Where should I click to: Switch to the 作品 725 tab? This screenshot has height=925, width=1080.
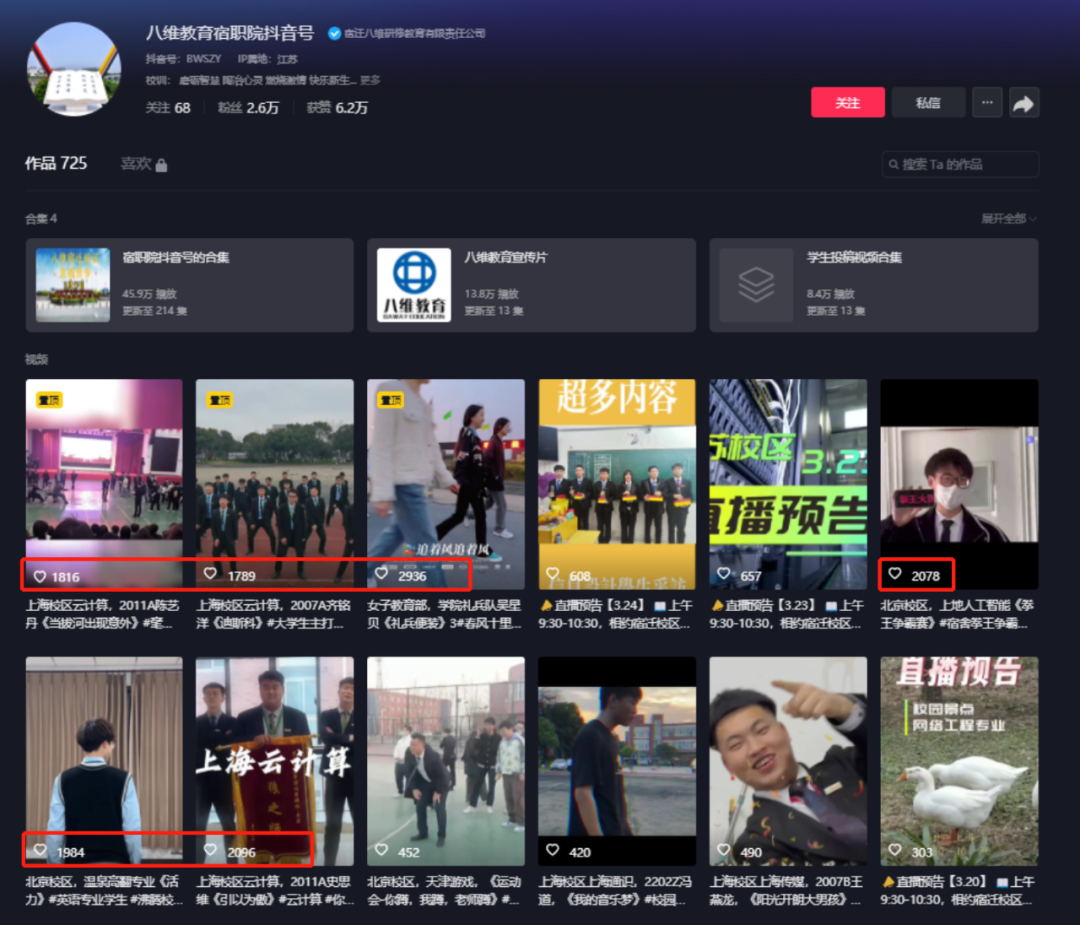click(56, 162)
